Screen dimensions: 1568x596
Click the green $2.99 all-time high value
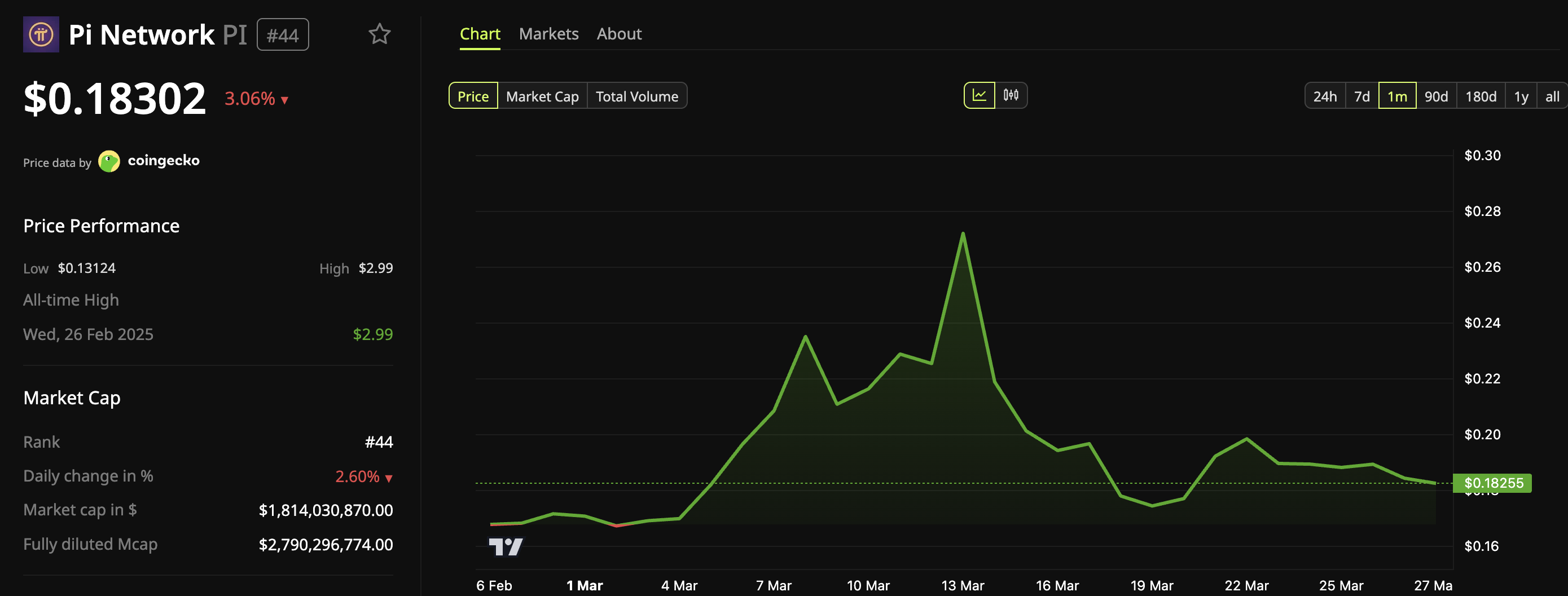372,334
